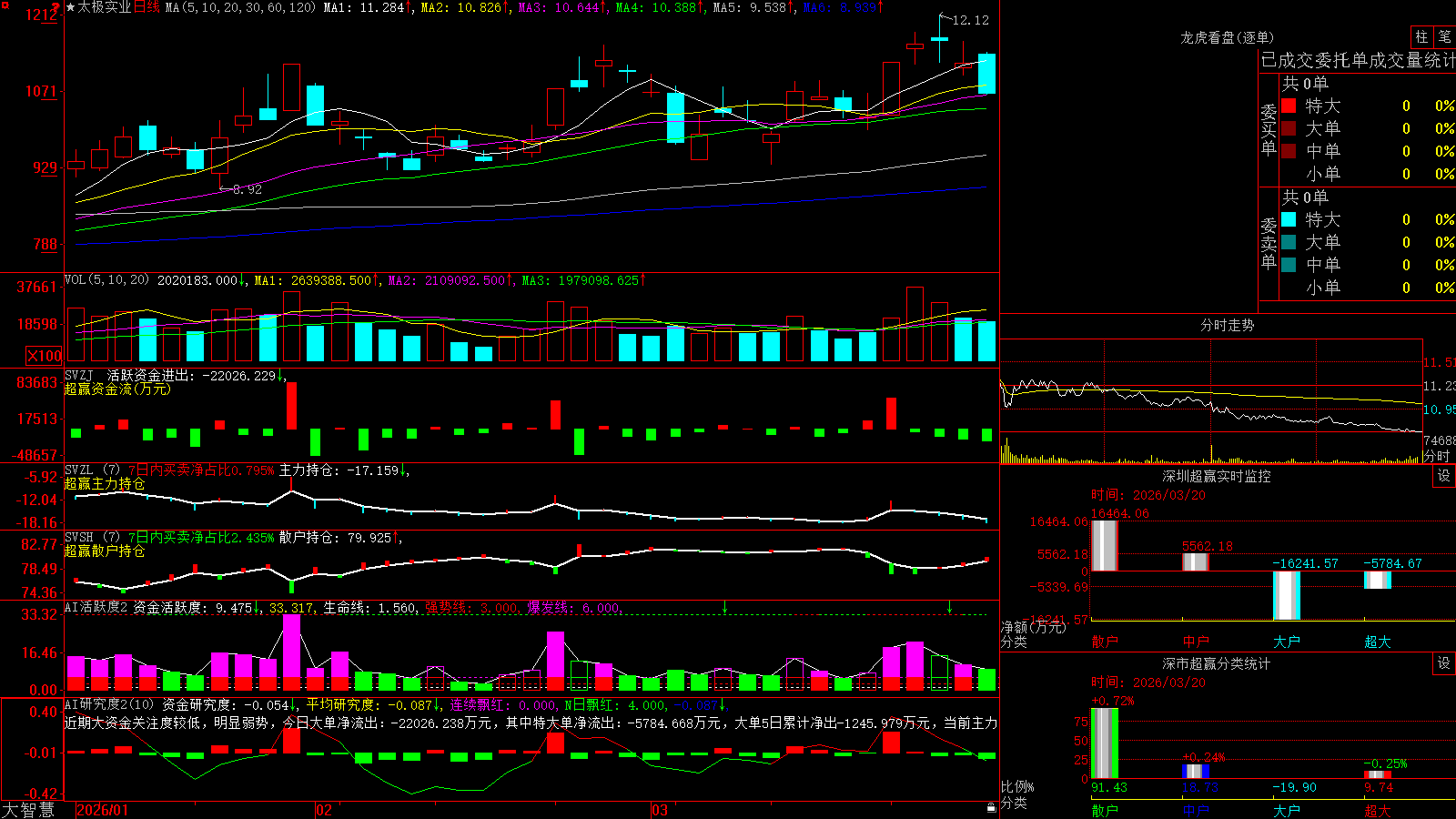Click the 爆发线: 6.000 magenta text
1456x819 pixels.
point(573,607)
